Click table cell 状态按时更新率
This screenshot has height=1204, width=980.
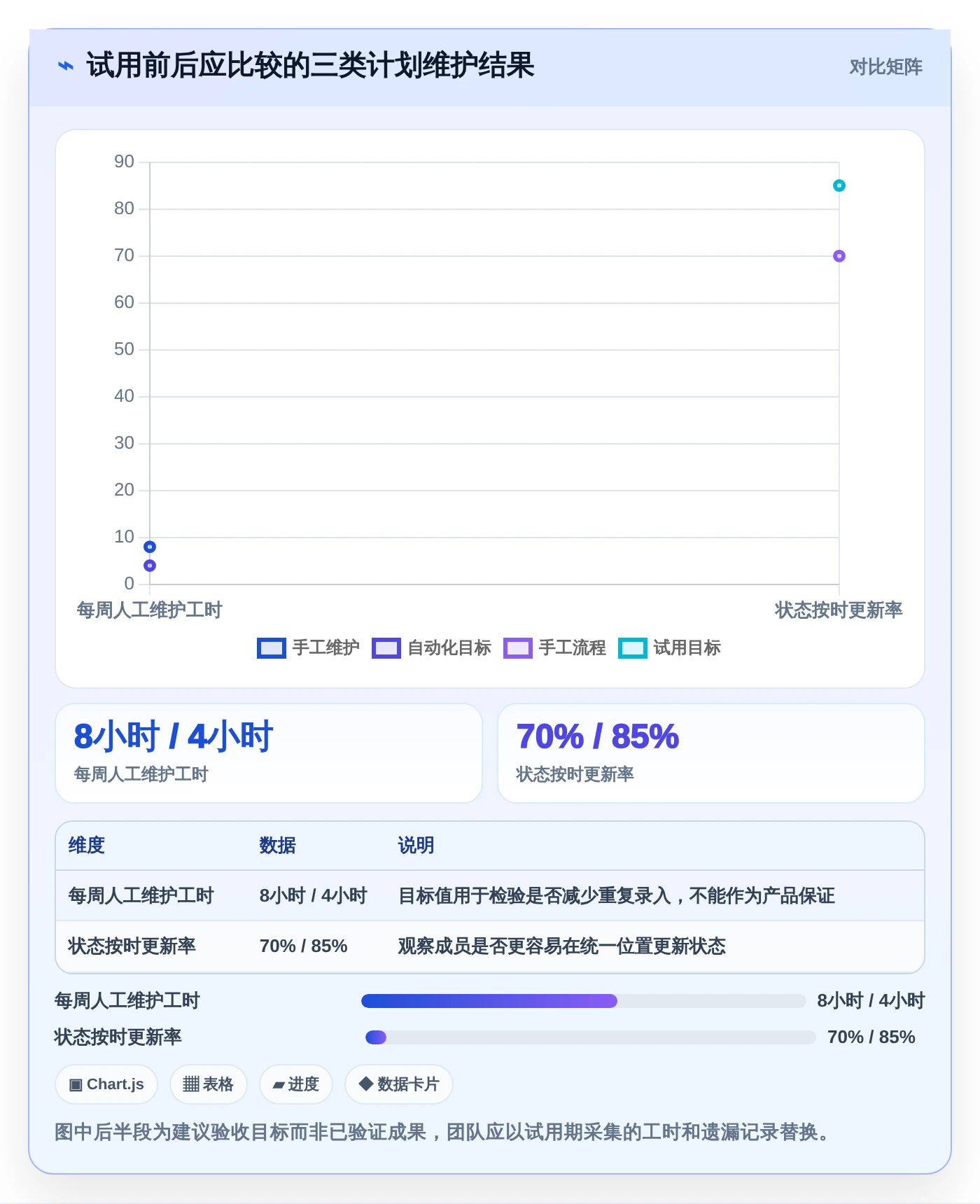(132, 946)
